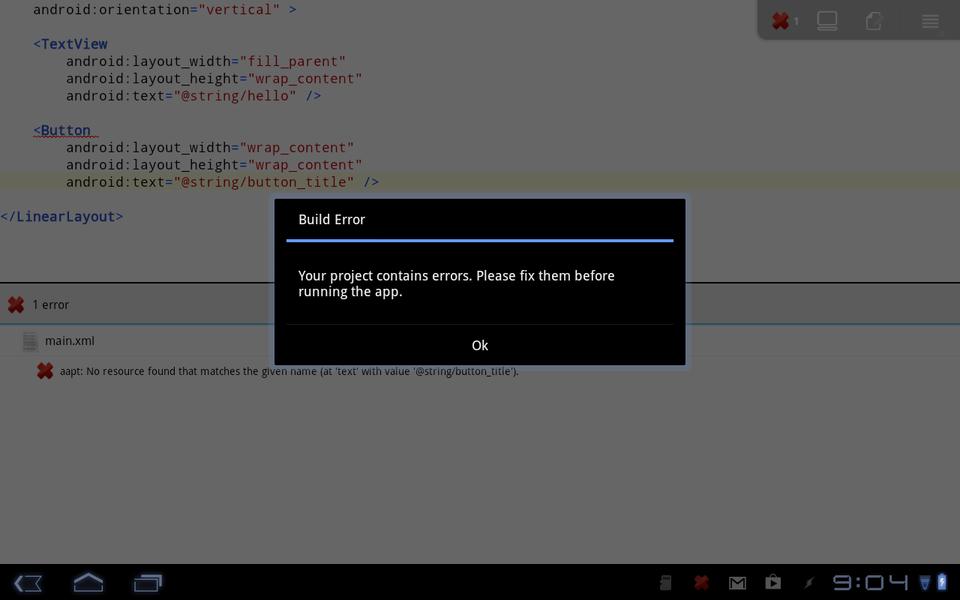Open the SD card notification icon
Image resolution: width=960 pixels, height=600 pixels.
(666, 583)
